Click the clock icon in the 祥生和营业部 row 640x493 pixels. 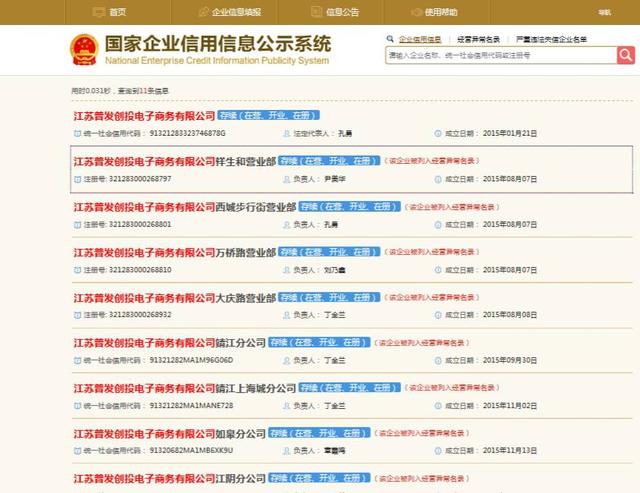tap(438, 179)
